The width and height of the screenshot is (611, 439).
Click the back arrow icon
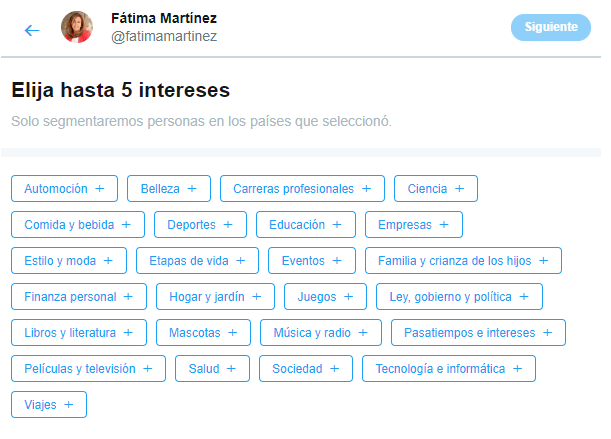[32, 30]
